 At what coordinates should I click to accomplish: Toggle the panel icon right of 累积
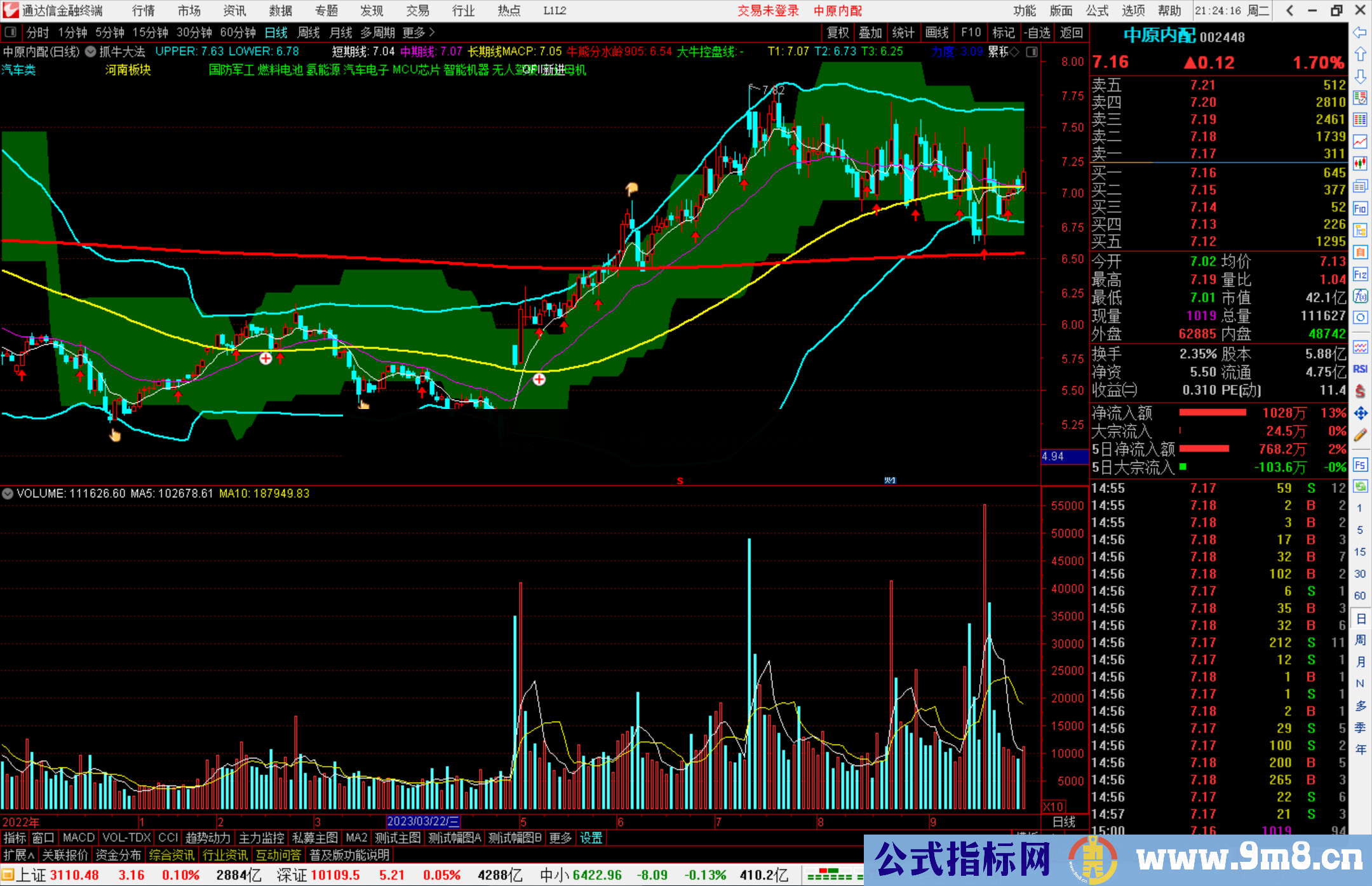[1032, 51]
